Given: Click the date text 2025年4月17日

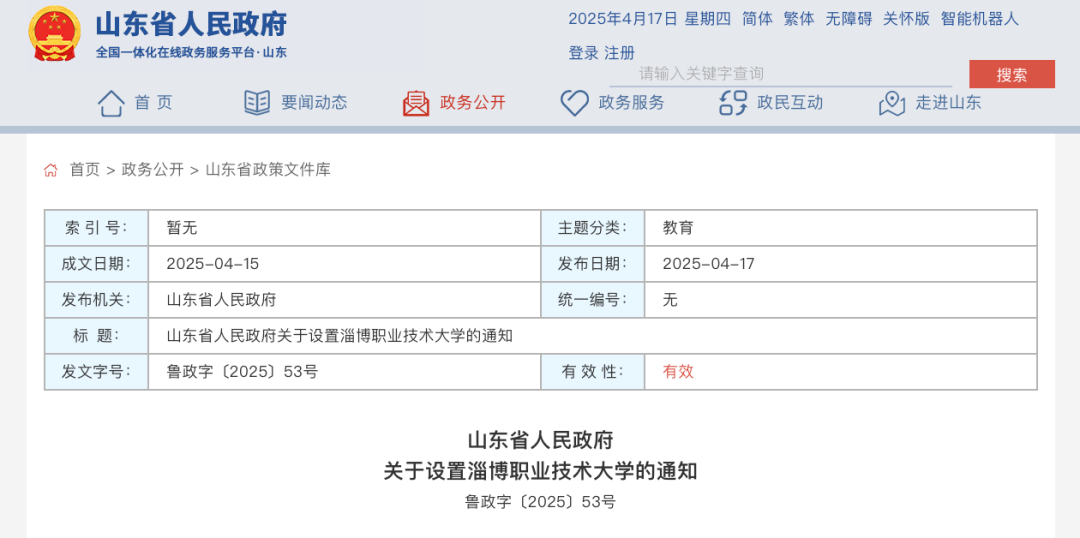Looking at the screenshot, I should 623,19.
